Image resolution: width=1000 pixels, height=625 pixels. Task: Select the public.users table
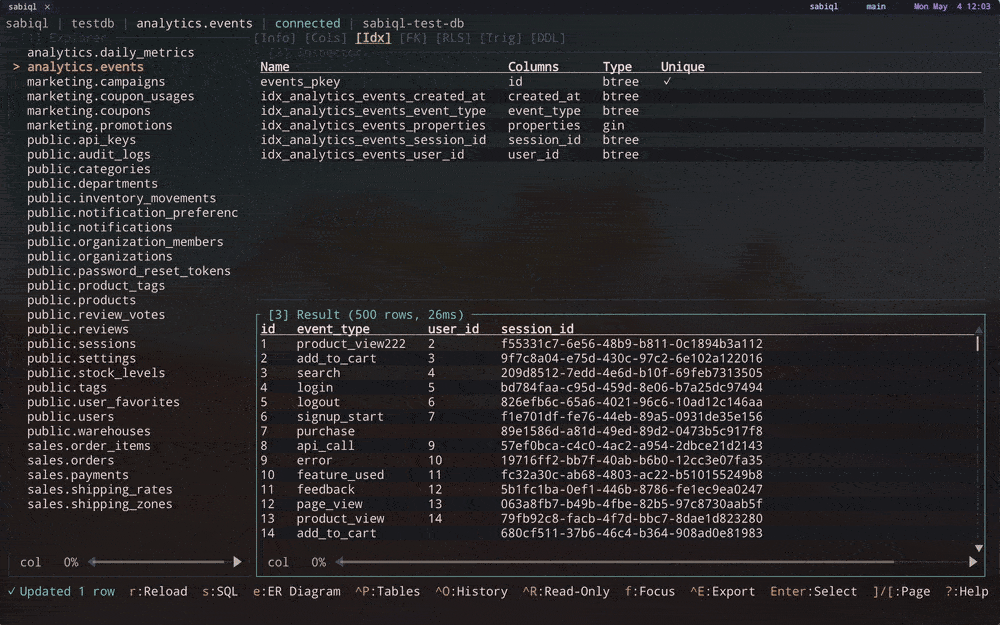click(x=70, y=416)
